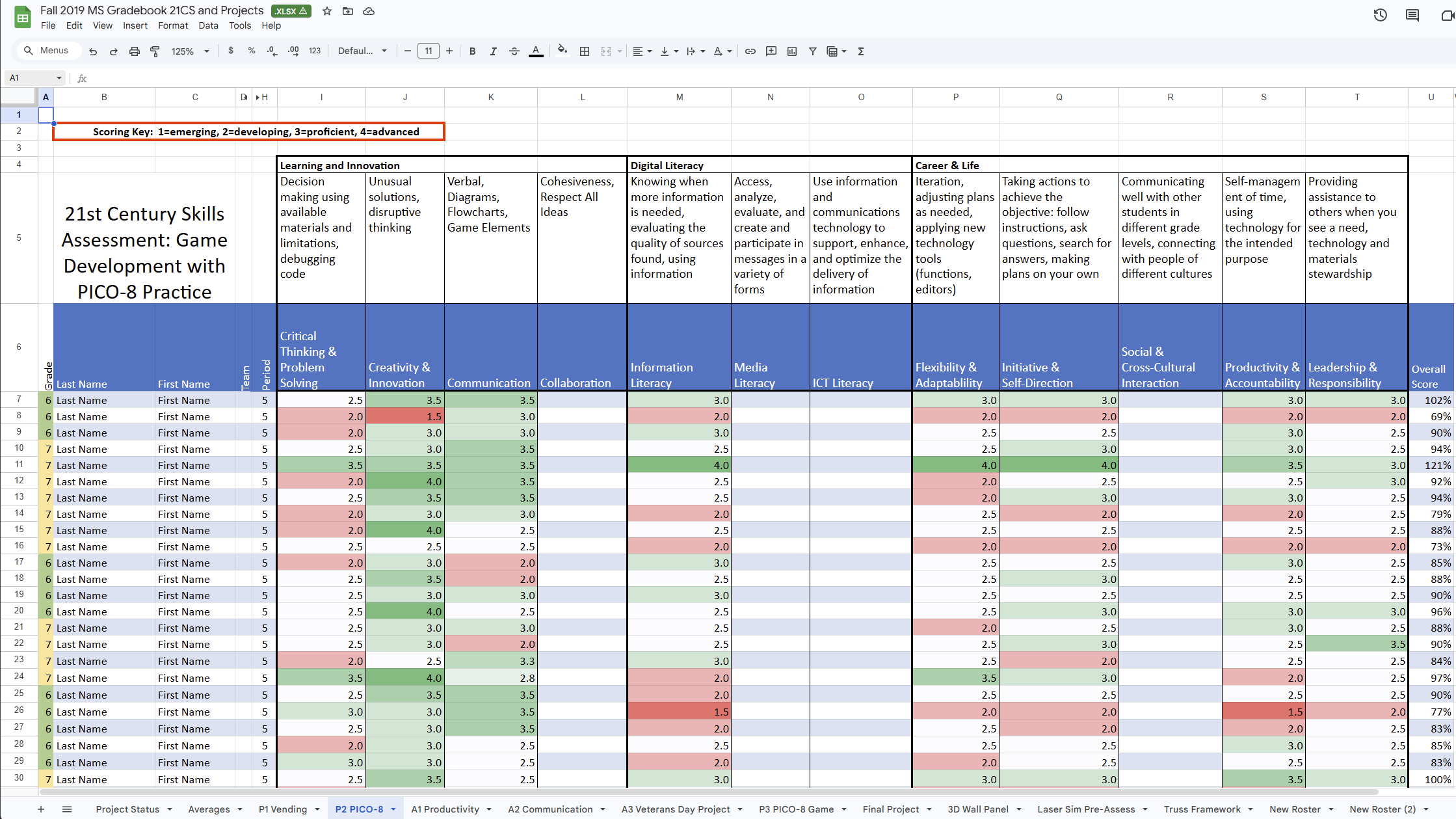
Task: Insert a chart from the toolbar
Action: point(791,51)
